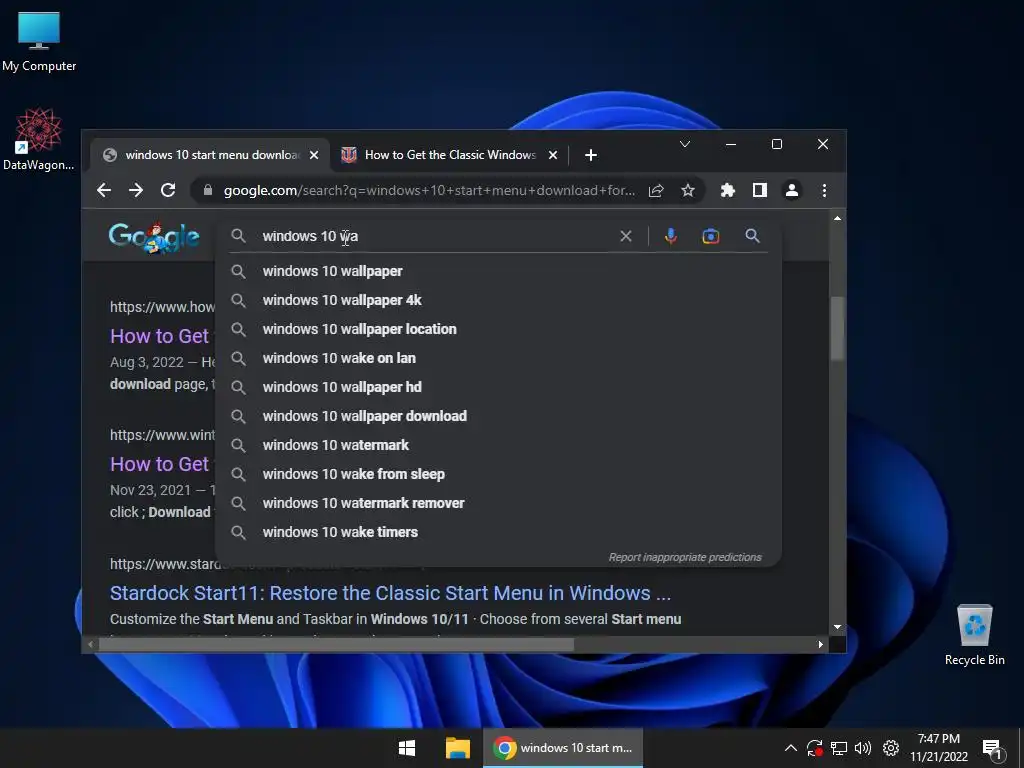Image resolution: width=1024 pixels, height=768 pixels.
Task: Select suggestion 'windows 10 wallpaper download'
Action: click(x=498, y=416)
